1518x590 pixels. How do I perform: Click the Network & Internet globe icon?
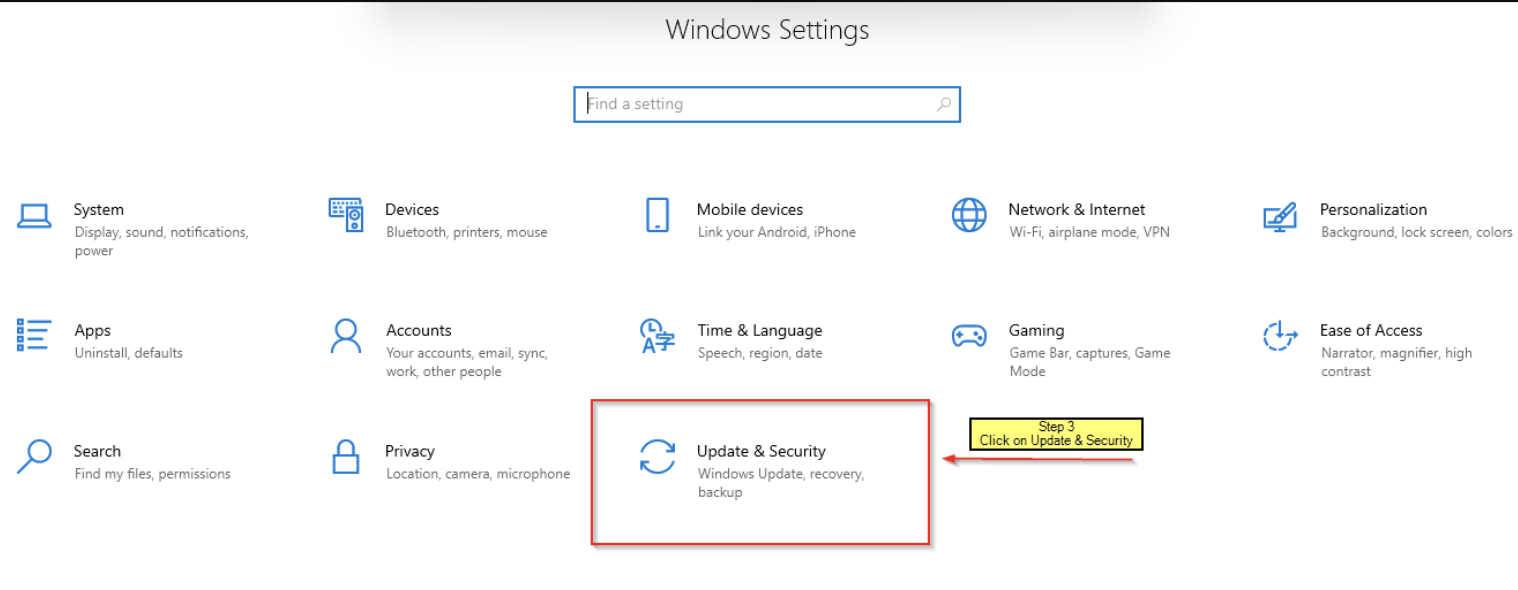tap(968, 215)
